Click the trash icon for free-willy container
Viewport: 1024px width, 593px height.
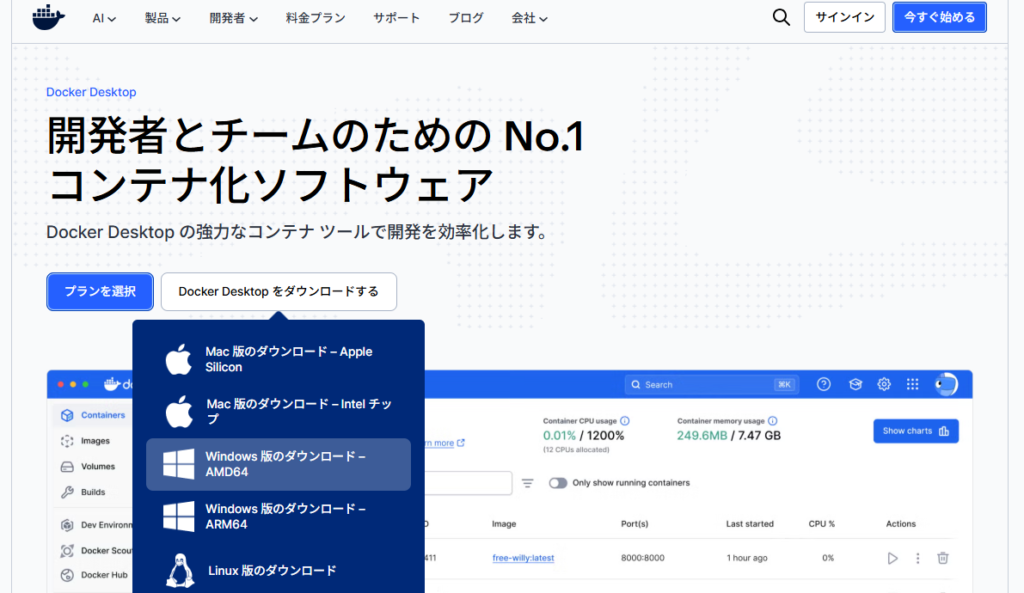(942, 558)
